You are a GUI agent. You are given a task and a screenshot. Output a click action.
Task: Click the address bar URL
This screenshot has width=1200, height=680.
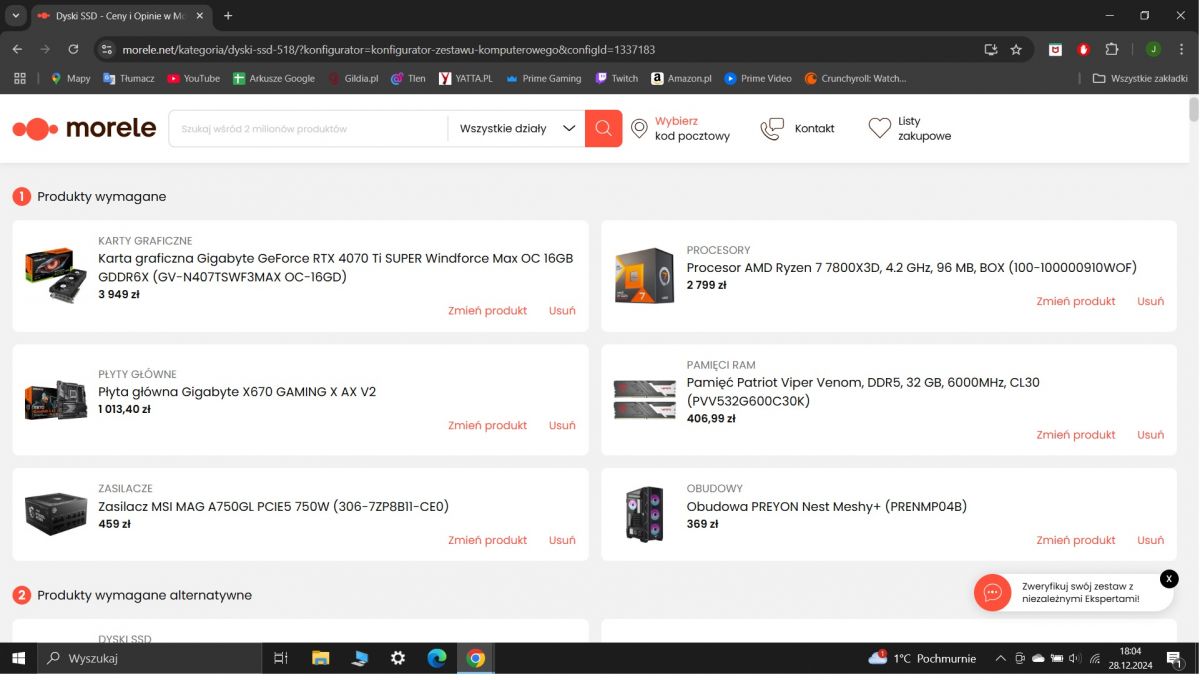click(389, 49)
